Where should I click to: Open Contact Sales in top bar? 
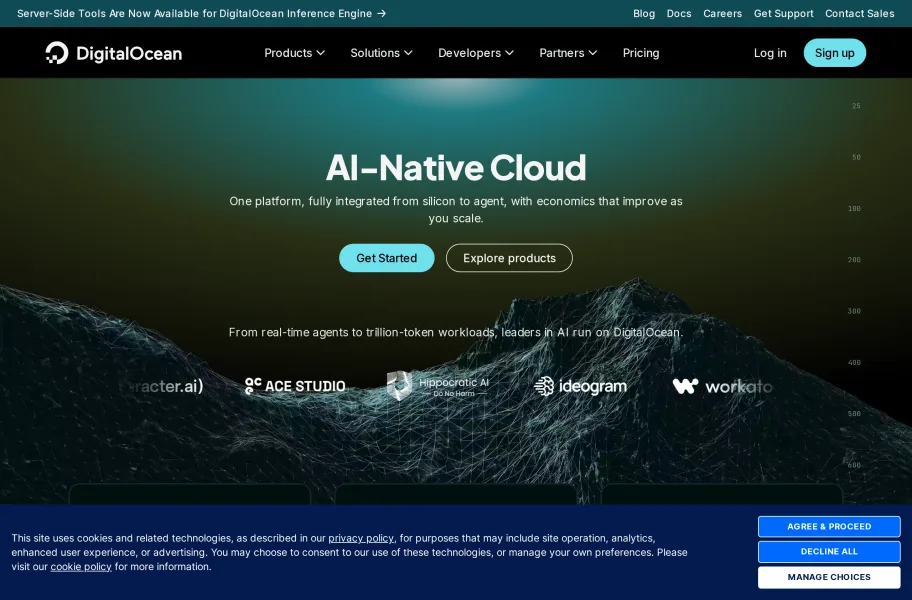pos(860,13)
